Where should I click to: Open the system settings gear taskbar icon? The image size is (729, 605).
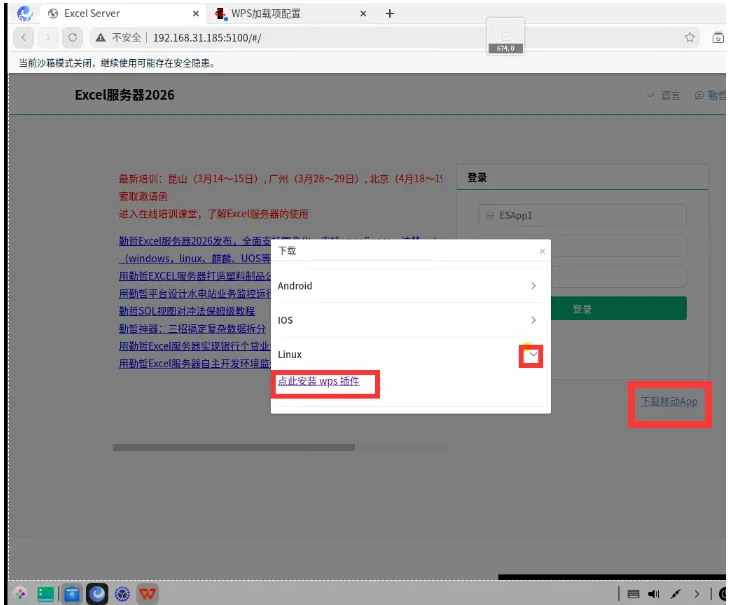point(122,594)
